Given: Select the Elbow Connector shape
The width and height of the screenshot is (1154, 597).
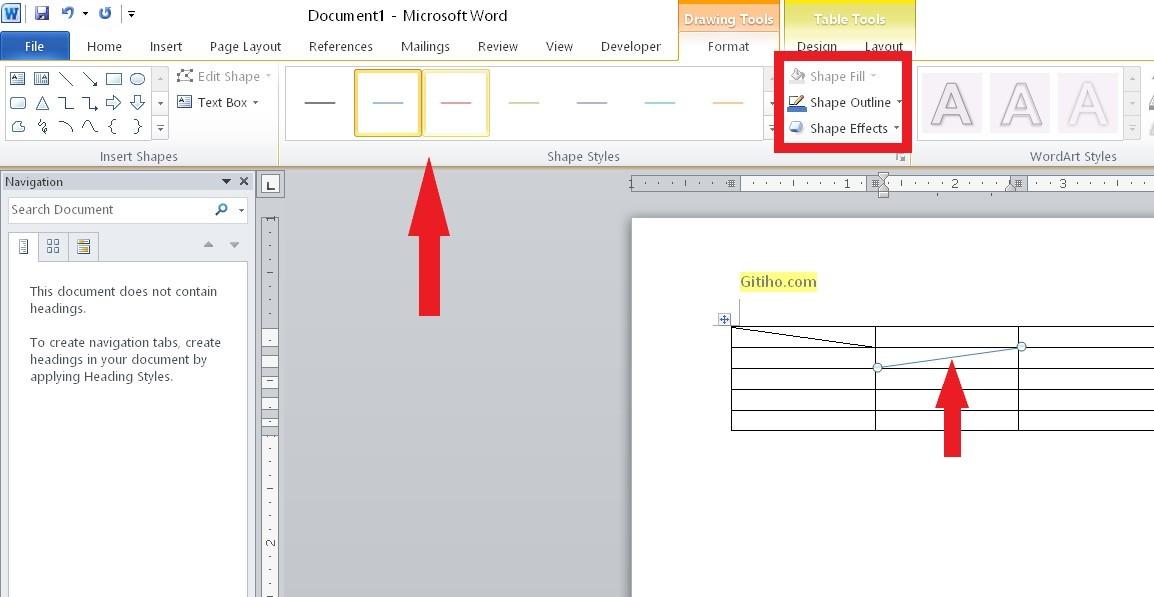Looking at the screenshot, I should tap(66, 102).
